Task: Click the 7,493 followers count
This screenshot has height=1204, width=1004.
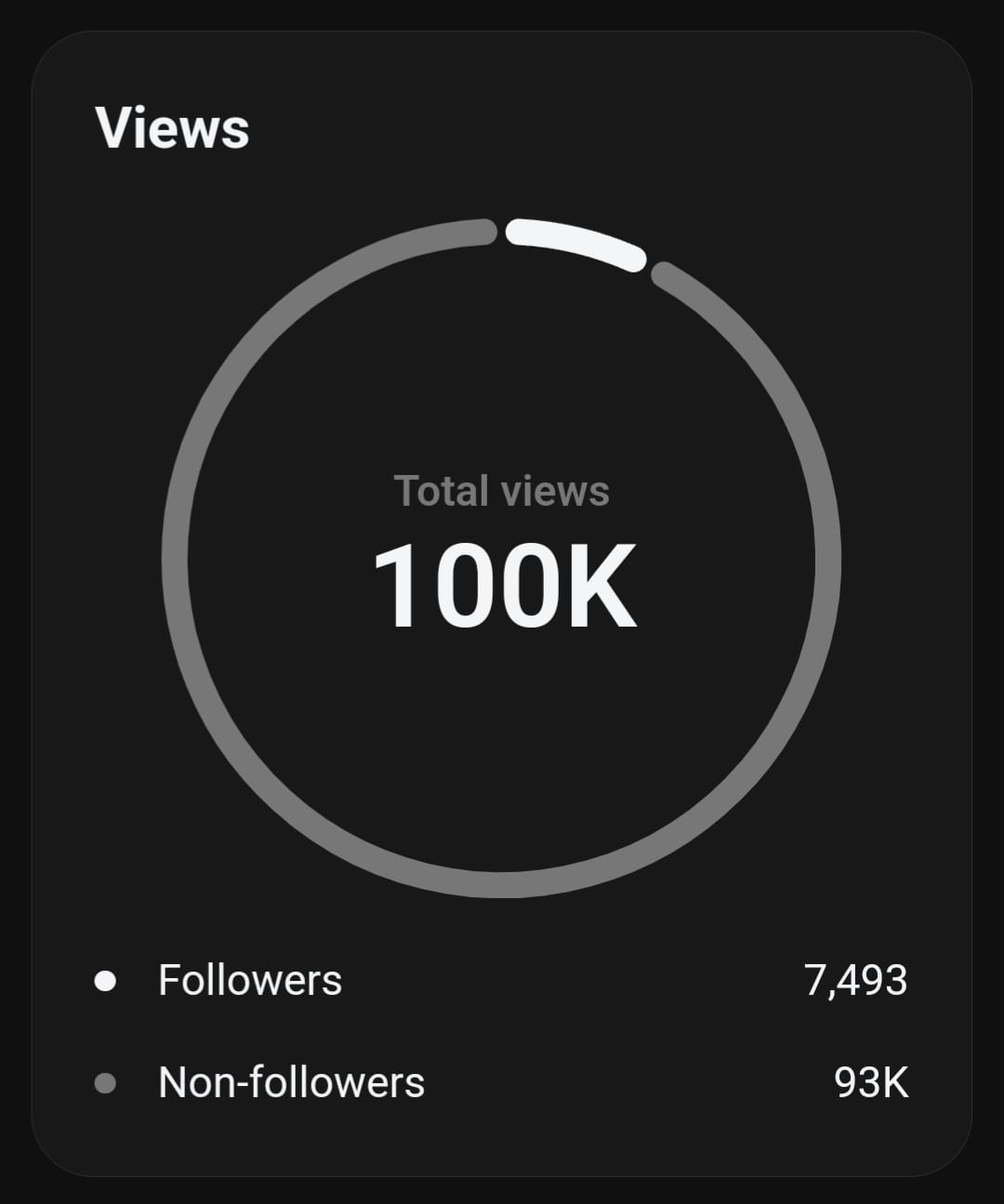Action: click(x=855, y=981)
